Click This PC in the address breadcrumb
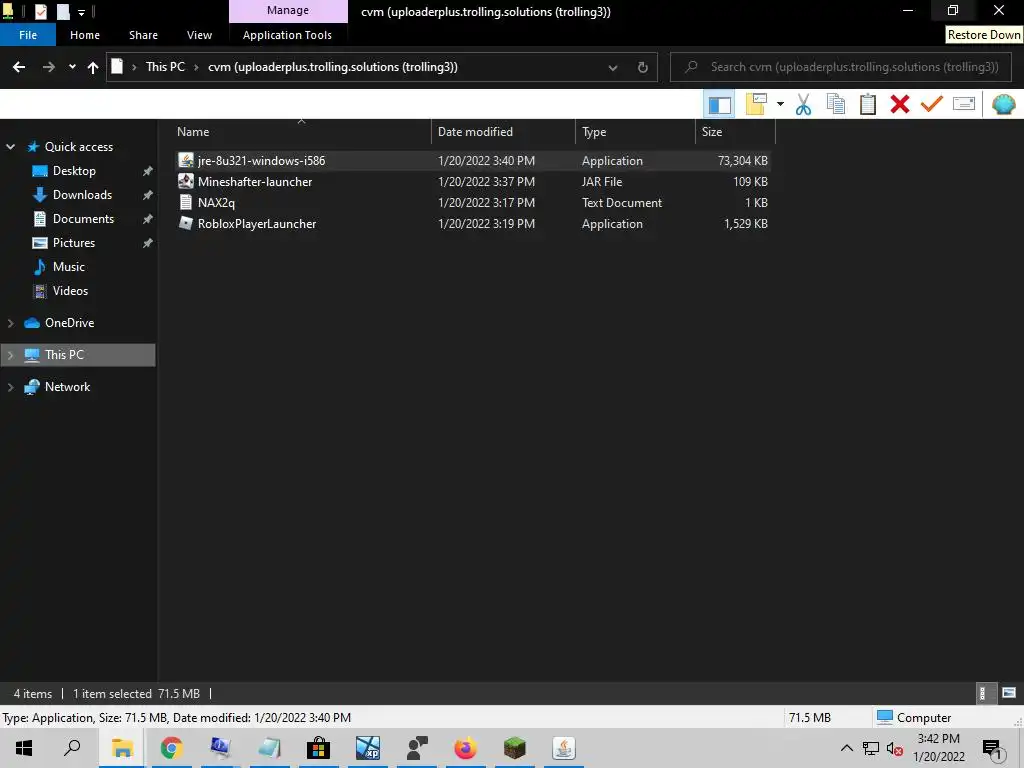This screenshot has height=768, width=1024. point(165,67)
